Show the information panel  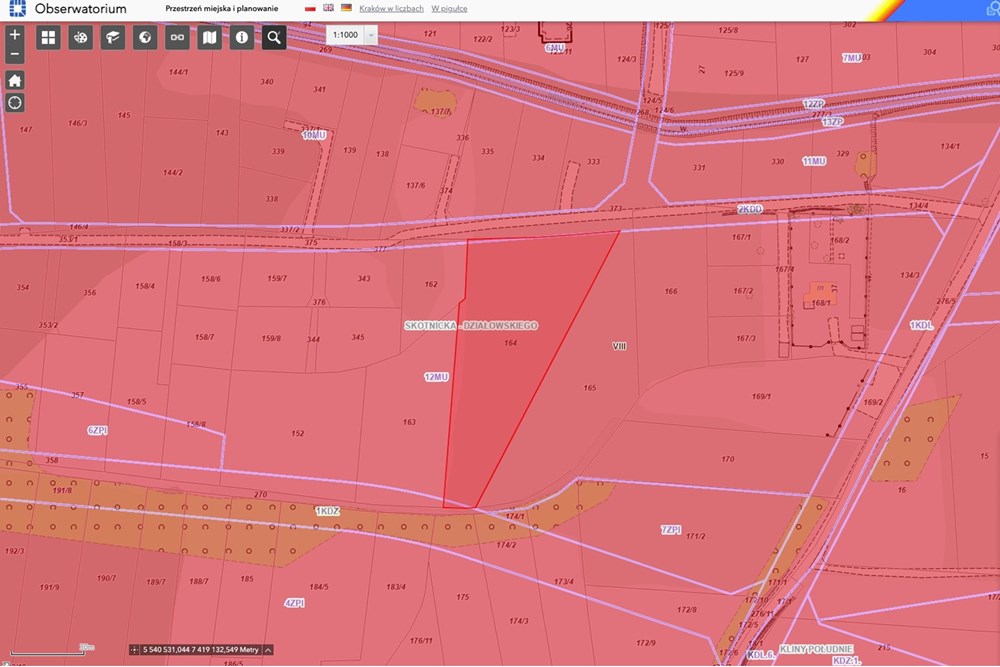(241, 38)
